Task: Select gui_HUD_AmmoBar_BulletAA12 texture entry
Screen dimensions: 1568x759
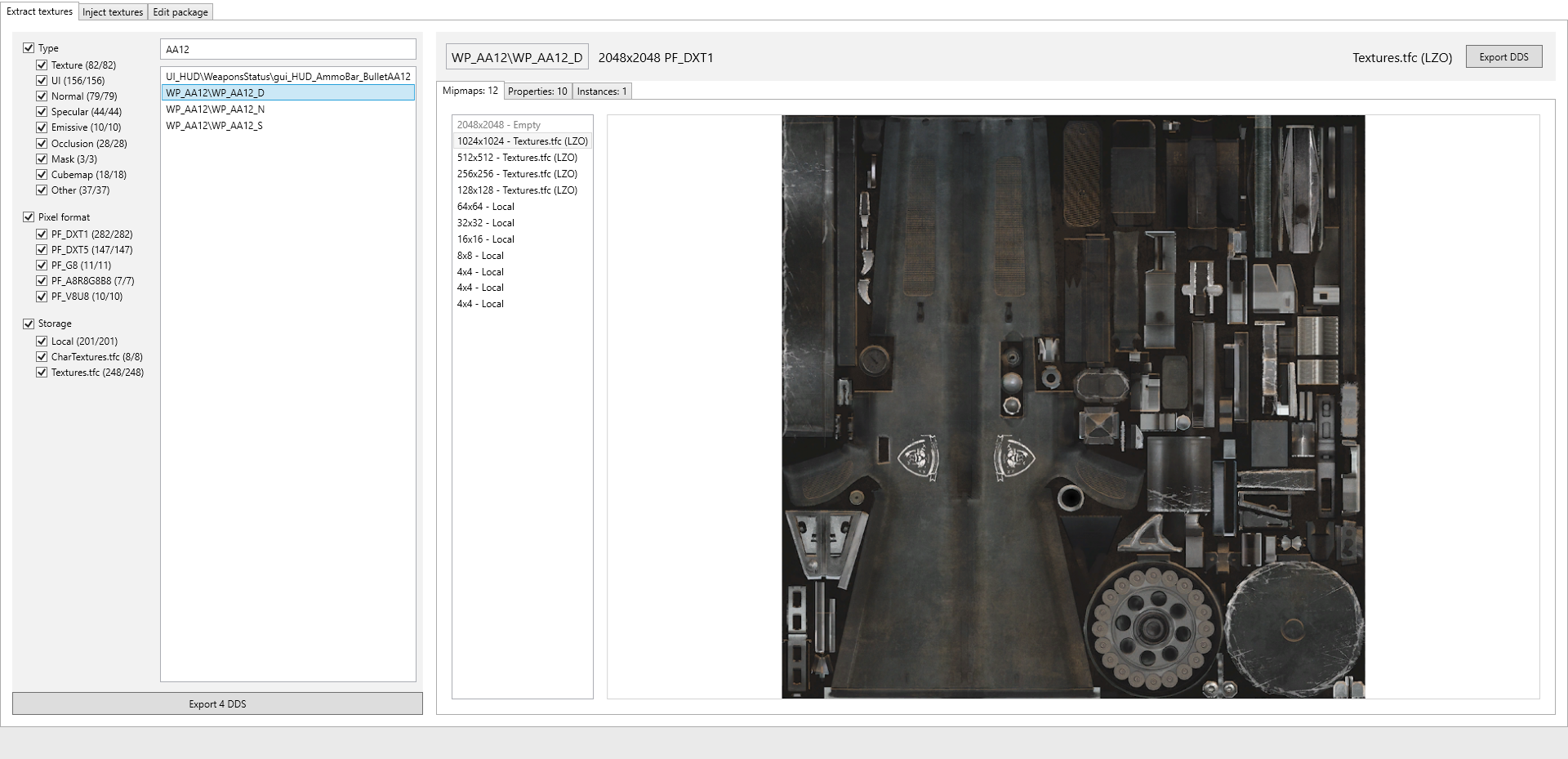Action: pyautogui.click(x=288, y=77)
